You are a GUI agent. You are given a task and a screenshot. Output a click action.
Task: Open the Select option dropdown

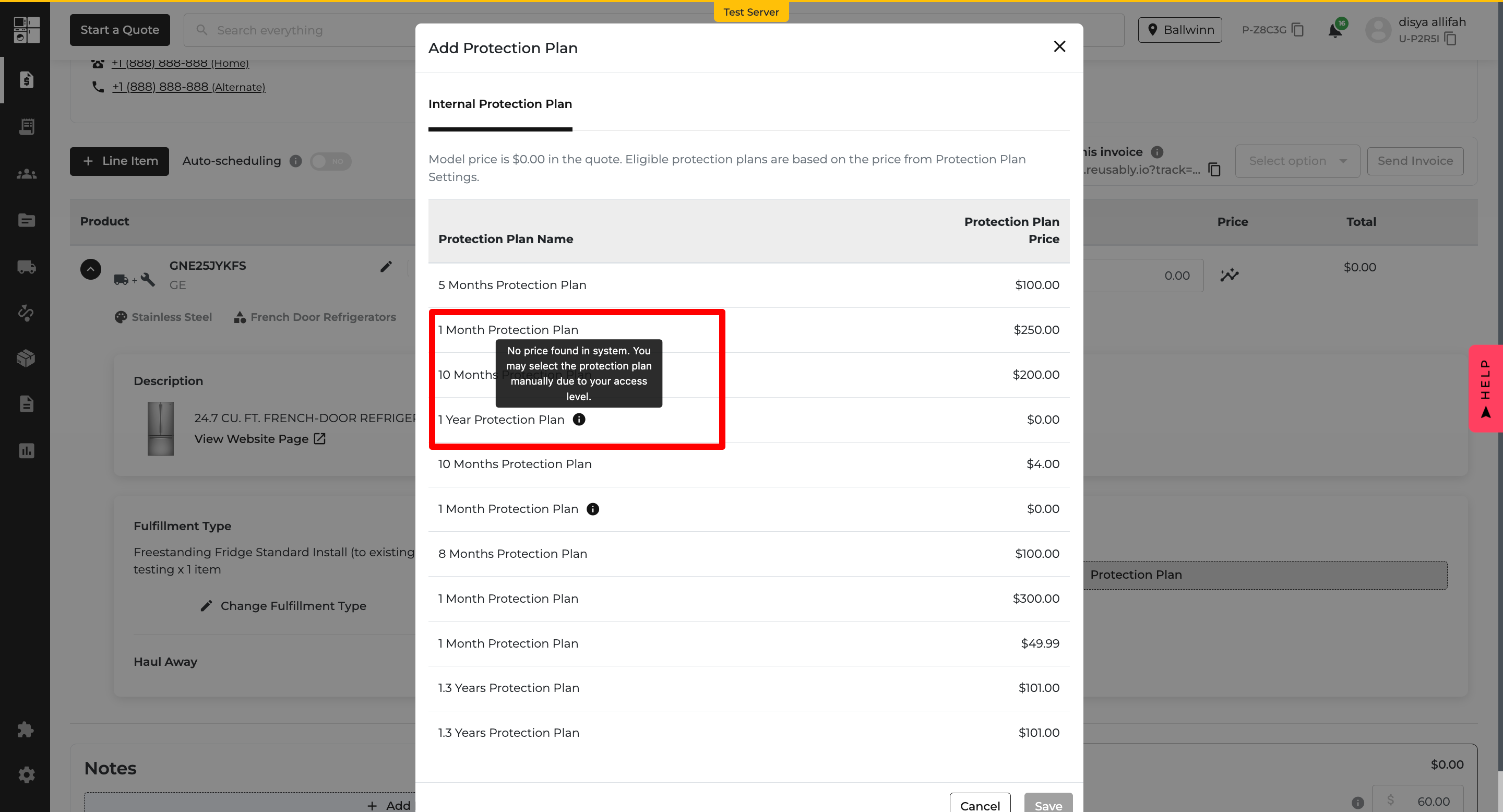pos(1297,161)
